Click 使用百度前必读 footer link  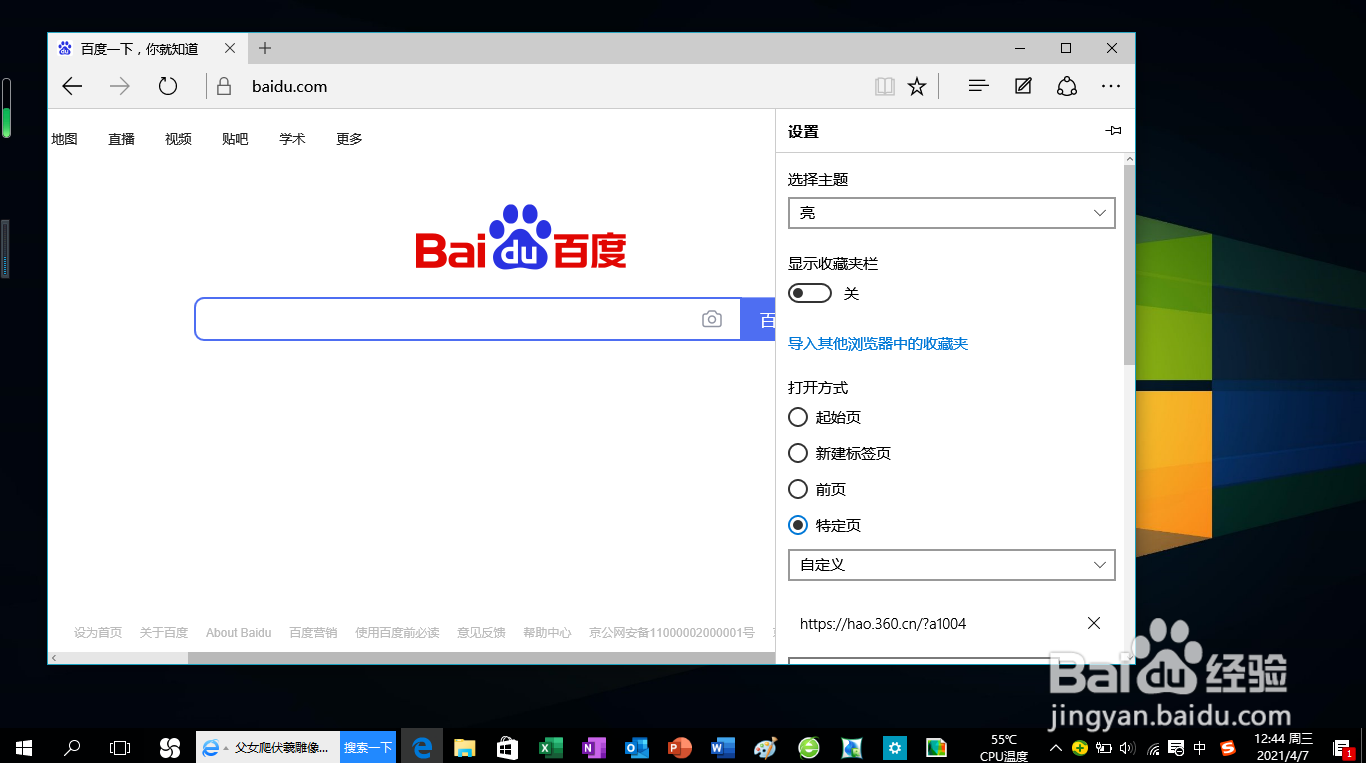(397, 632)
